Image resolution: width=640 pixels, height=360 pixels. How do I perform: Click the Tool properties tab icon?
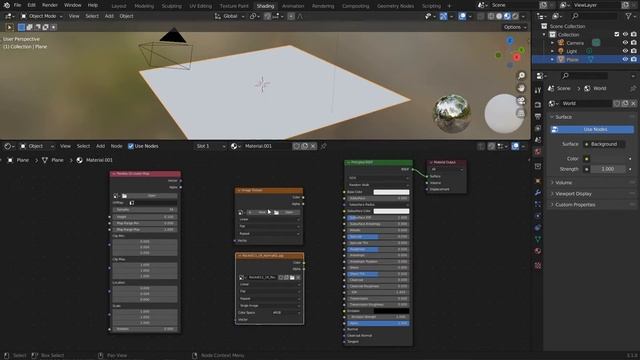pyautogui.click(x=538, y=90)
